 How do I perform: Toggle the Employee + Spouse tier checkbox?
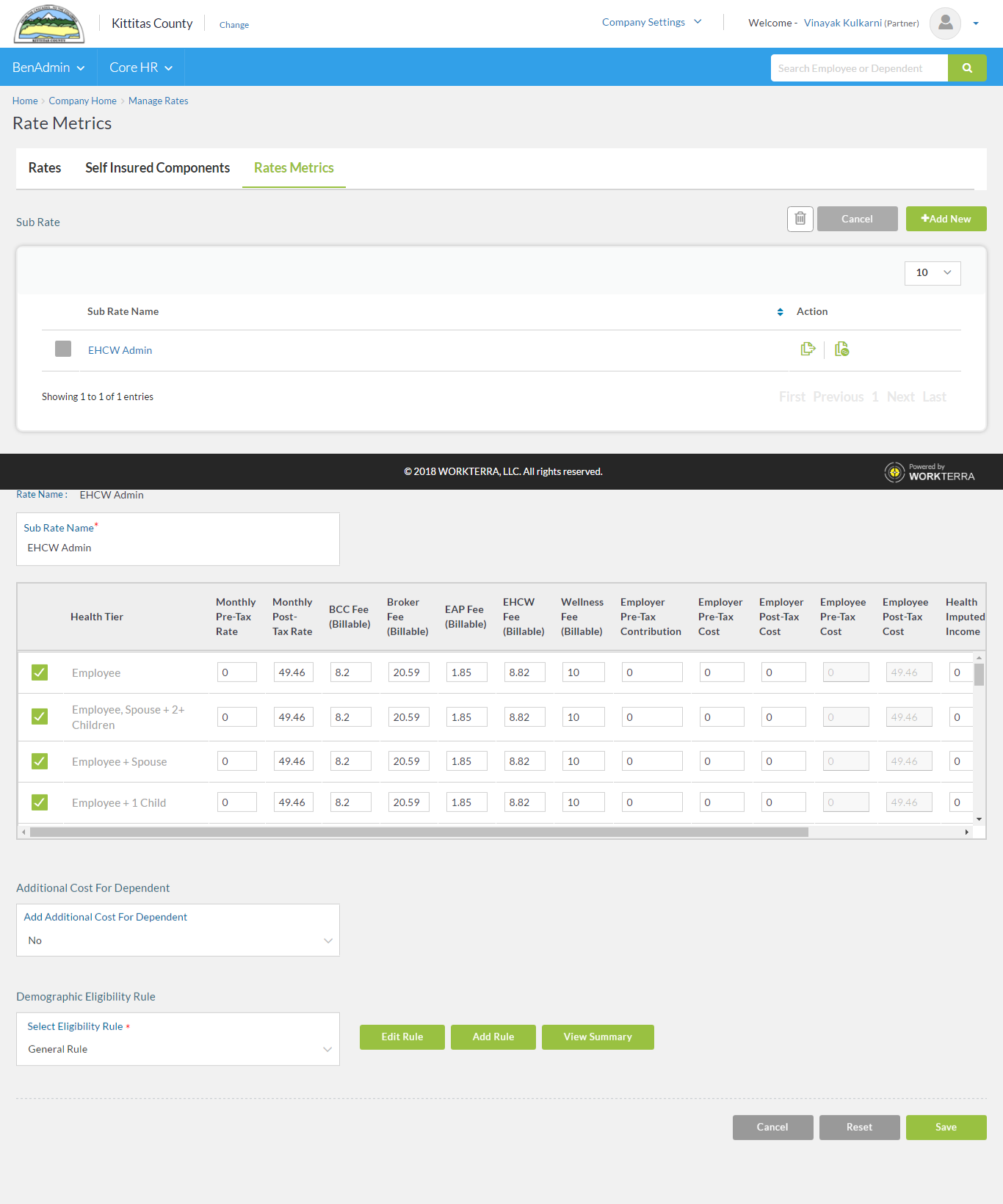40,761
